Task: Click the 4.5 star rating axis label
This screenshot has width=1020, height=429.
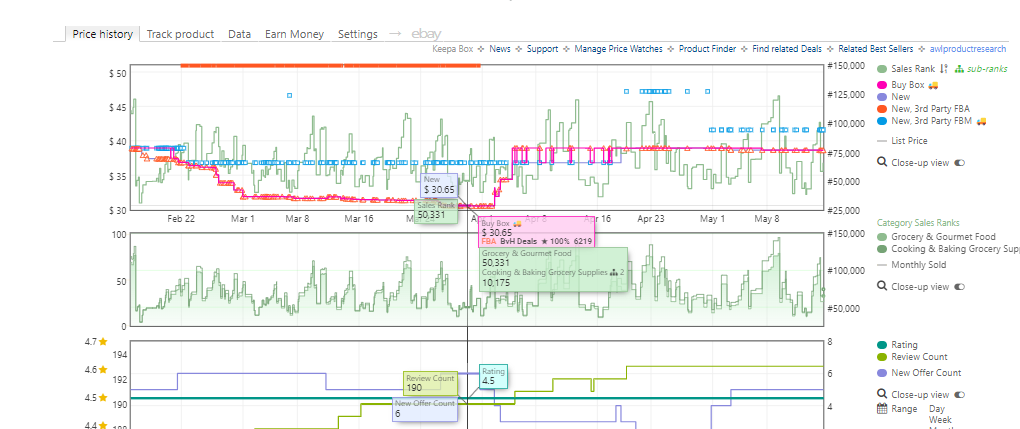Action: pyautogui.click(x=95, y=398)
